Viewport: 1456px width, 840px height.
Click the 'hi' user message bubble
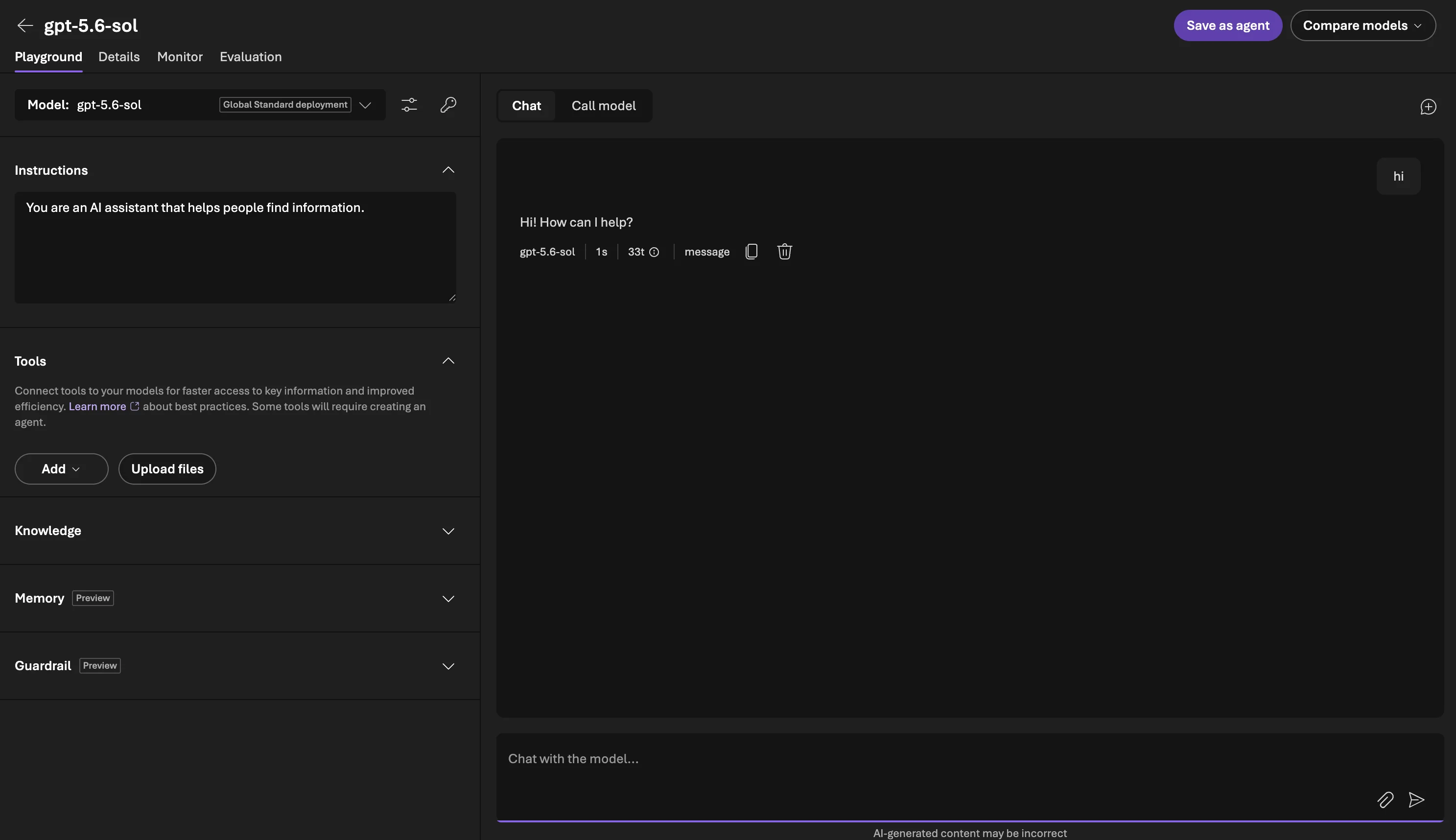[1398, 177]
